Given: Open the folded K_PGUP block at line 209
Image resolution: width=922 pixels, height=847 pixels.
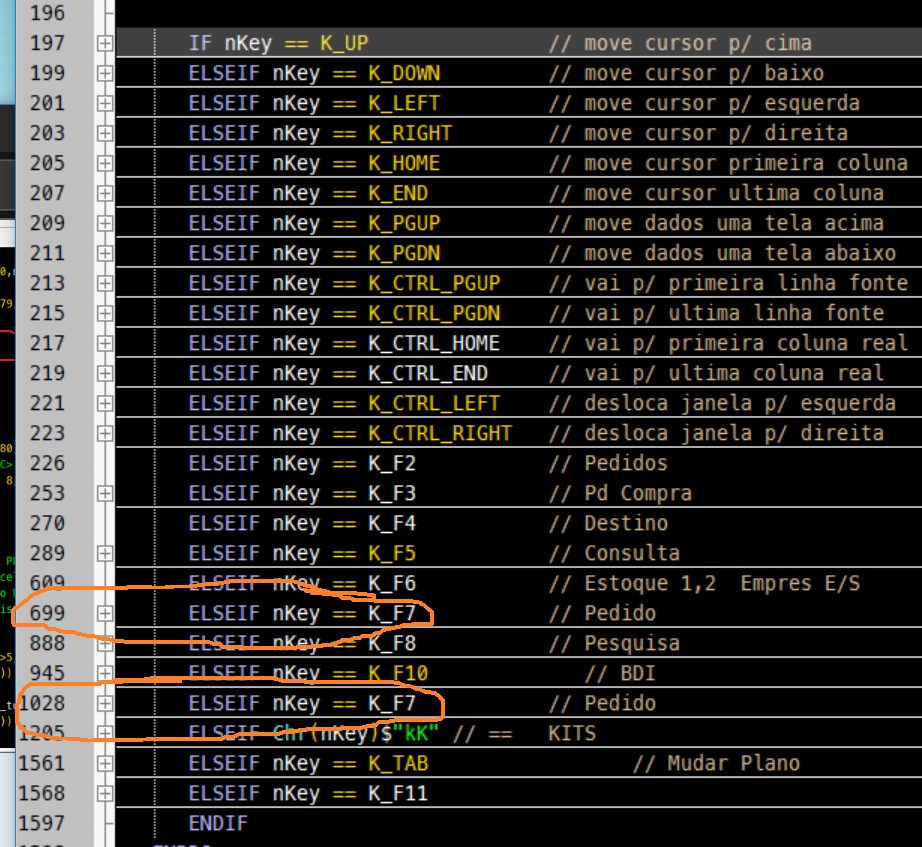Looking at the screenshot, I should [x=104, y=223].
